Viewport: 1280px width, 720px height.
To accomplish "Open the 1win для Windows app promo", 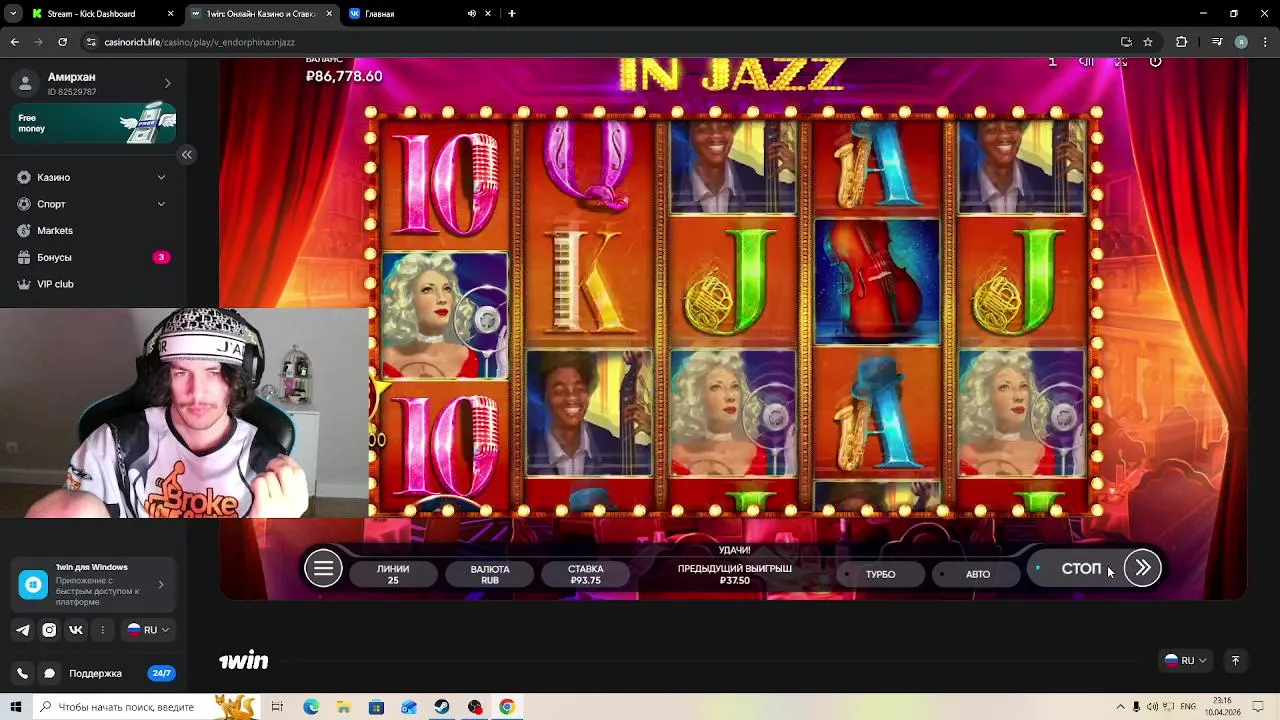I will click(94, 584).
